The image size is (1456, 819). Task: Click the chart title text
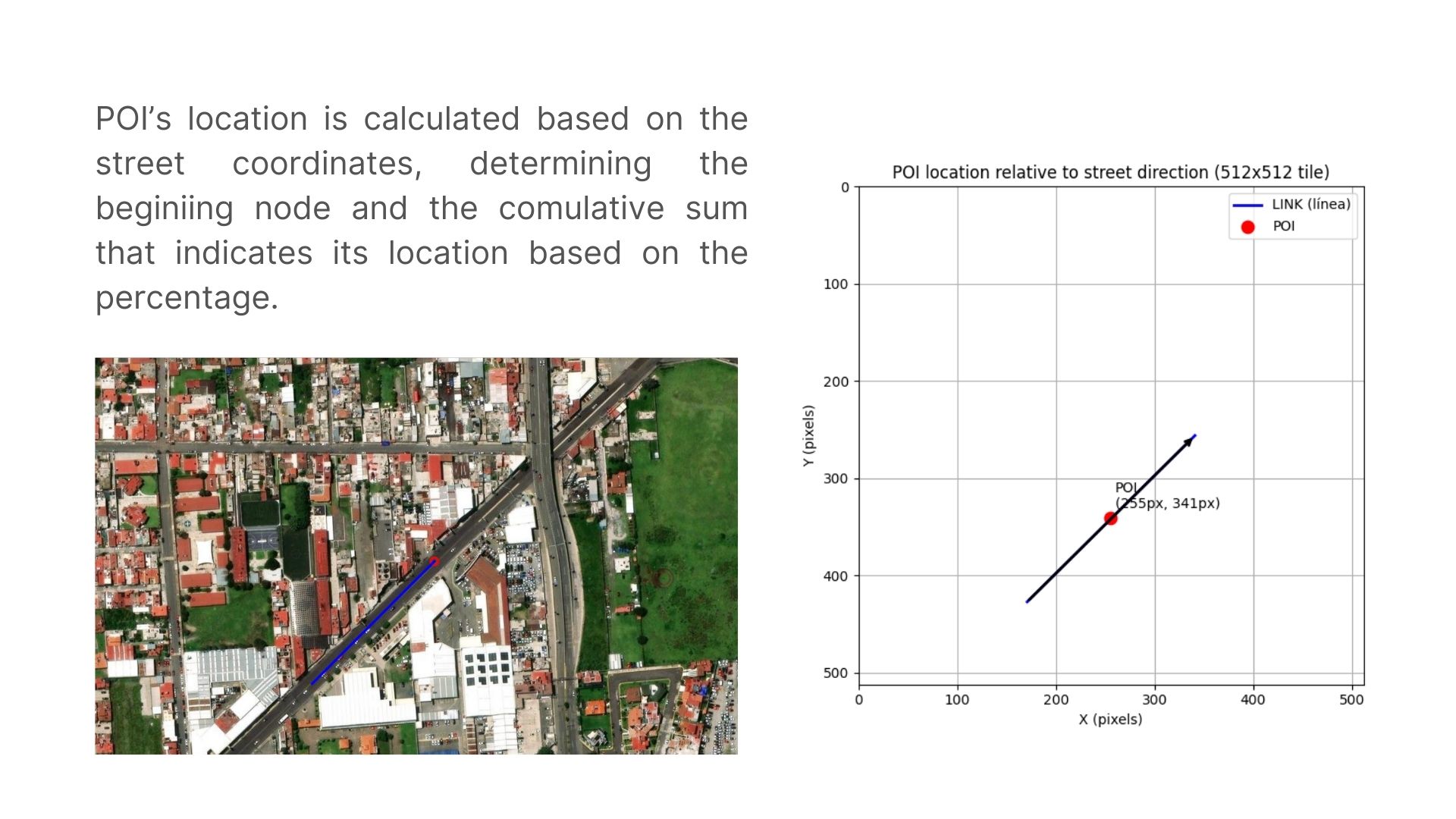point(1110,172)
